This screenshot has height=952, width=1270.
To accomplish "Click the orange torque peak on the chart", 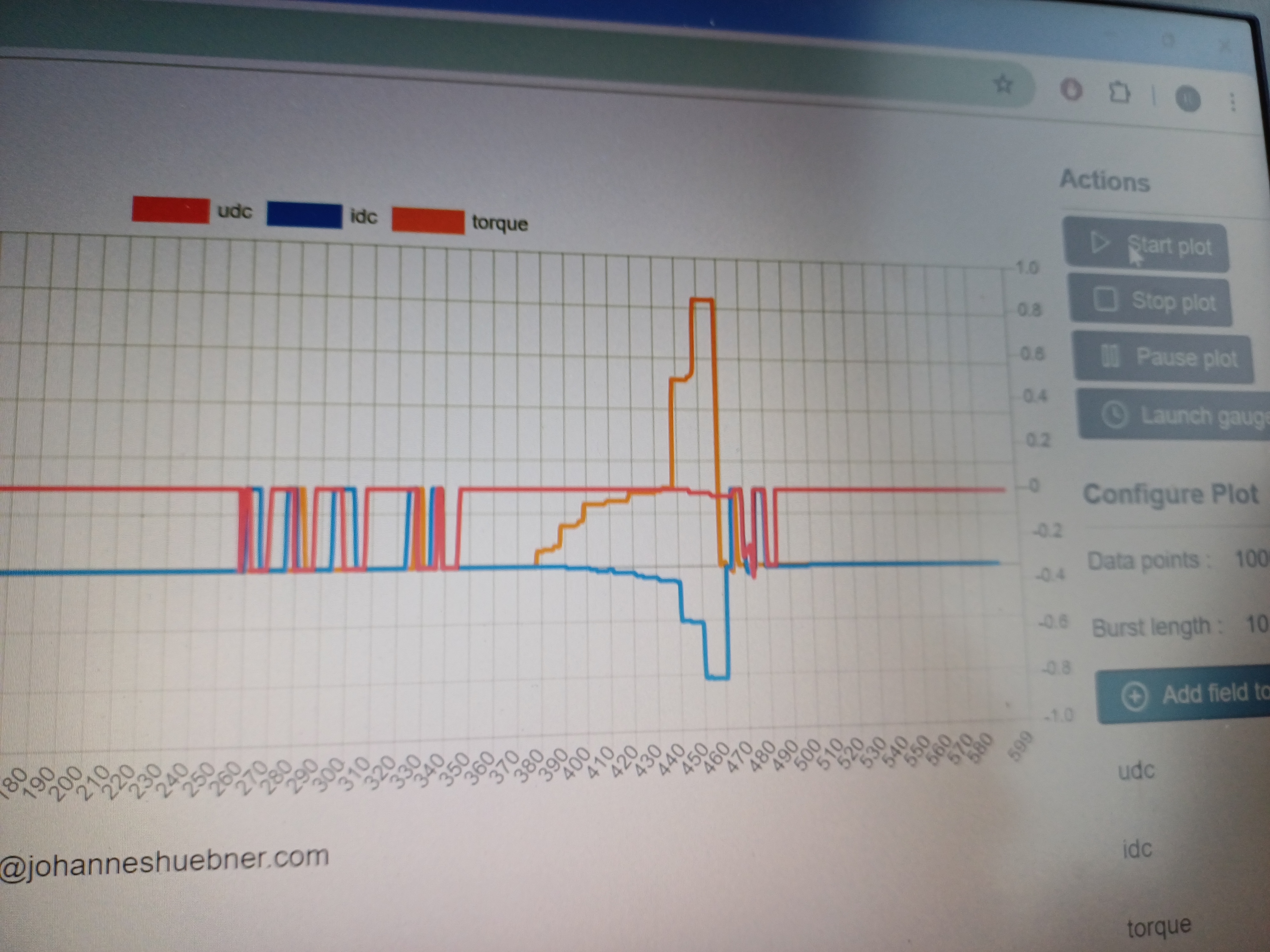I will click(702, 300).
